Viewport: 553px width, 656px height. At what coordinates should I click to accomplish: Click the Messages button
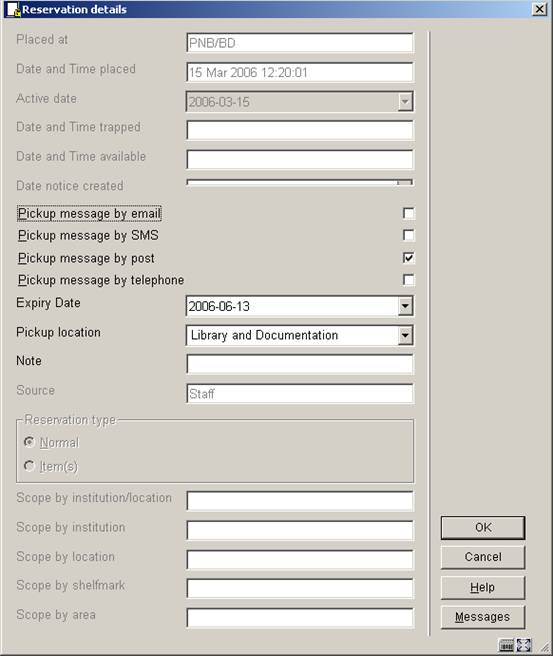click(x=483, y=617)
